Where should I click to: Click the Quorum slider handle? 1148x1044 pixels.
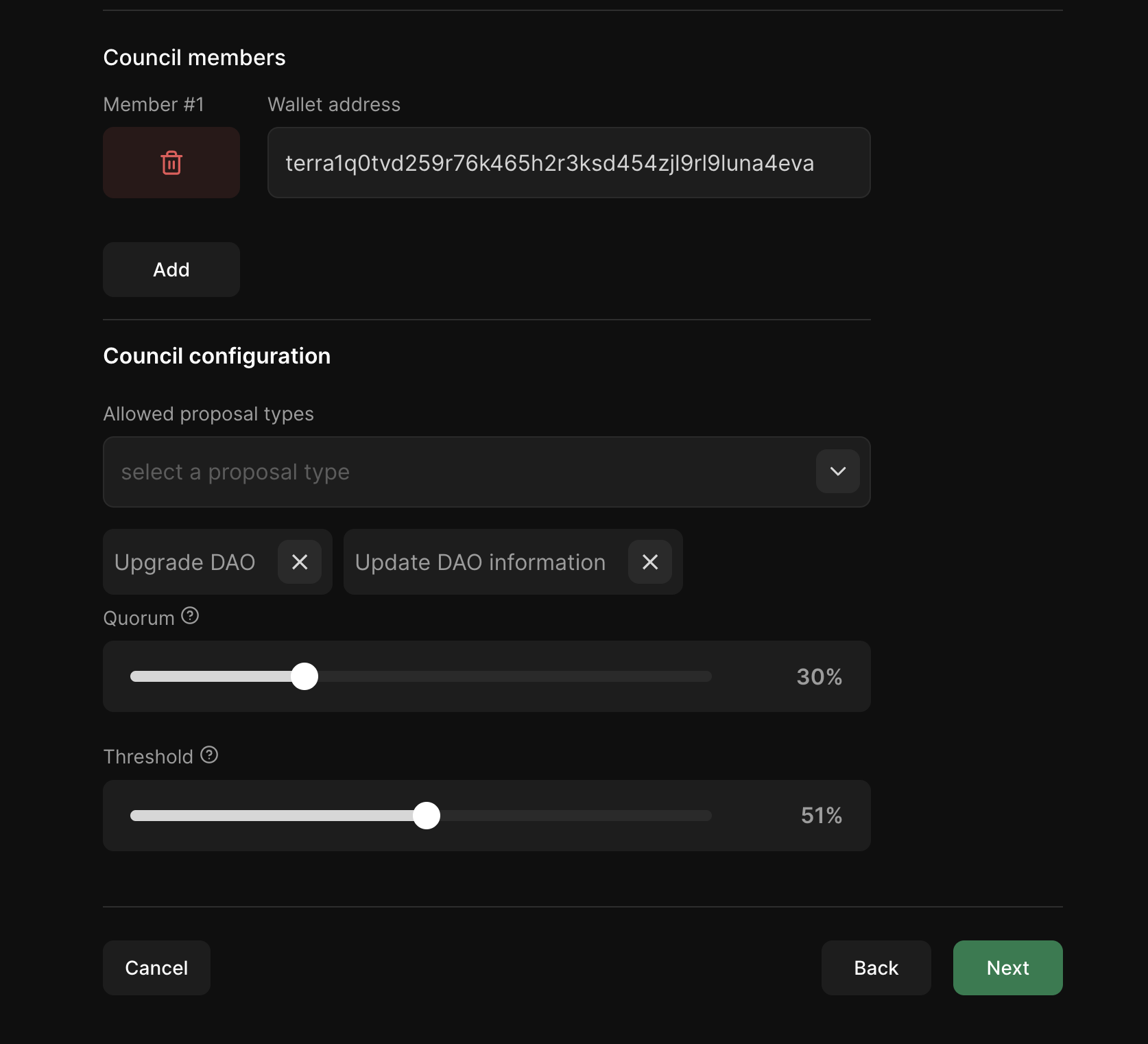pyautogui.click(x=304, y=676)
